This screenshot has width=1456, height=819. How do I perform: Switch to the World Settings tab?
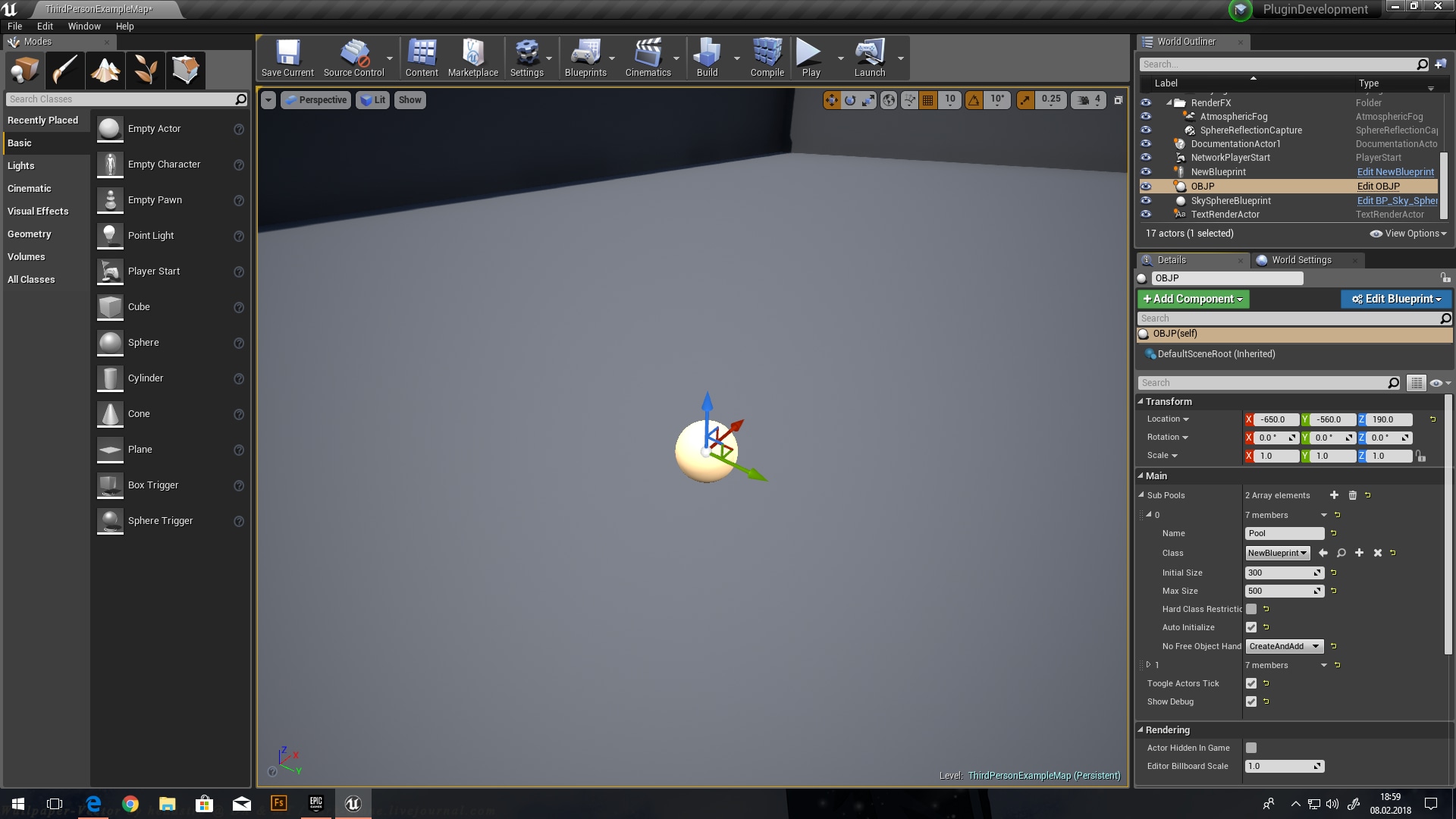pyautogui.click(x=1301, y=260)
